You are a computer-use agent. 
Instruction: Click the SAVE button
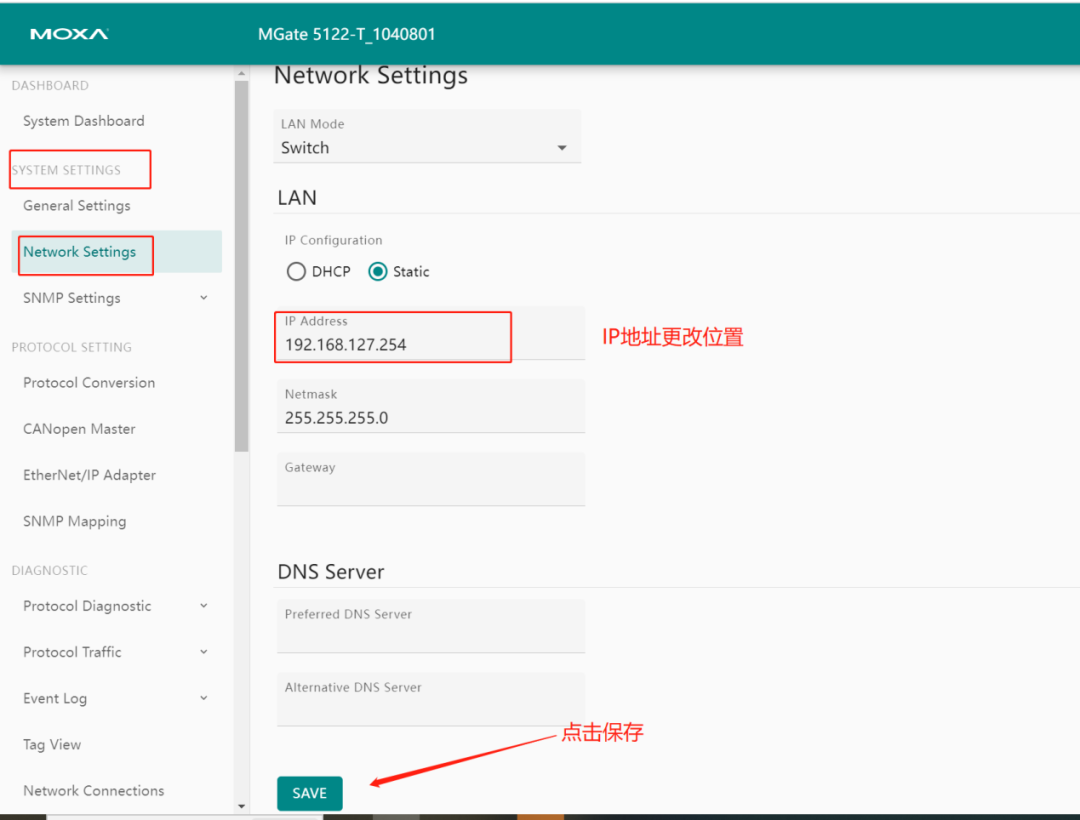[x=309, y=792]
